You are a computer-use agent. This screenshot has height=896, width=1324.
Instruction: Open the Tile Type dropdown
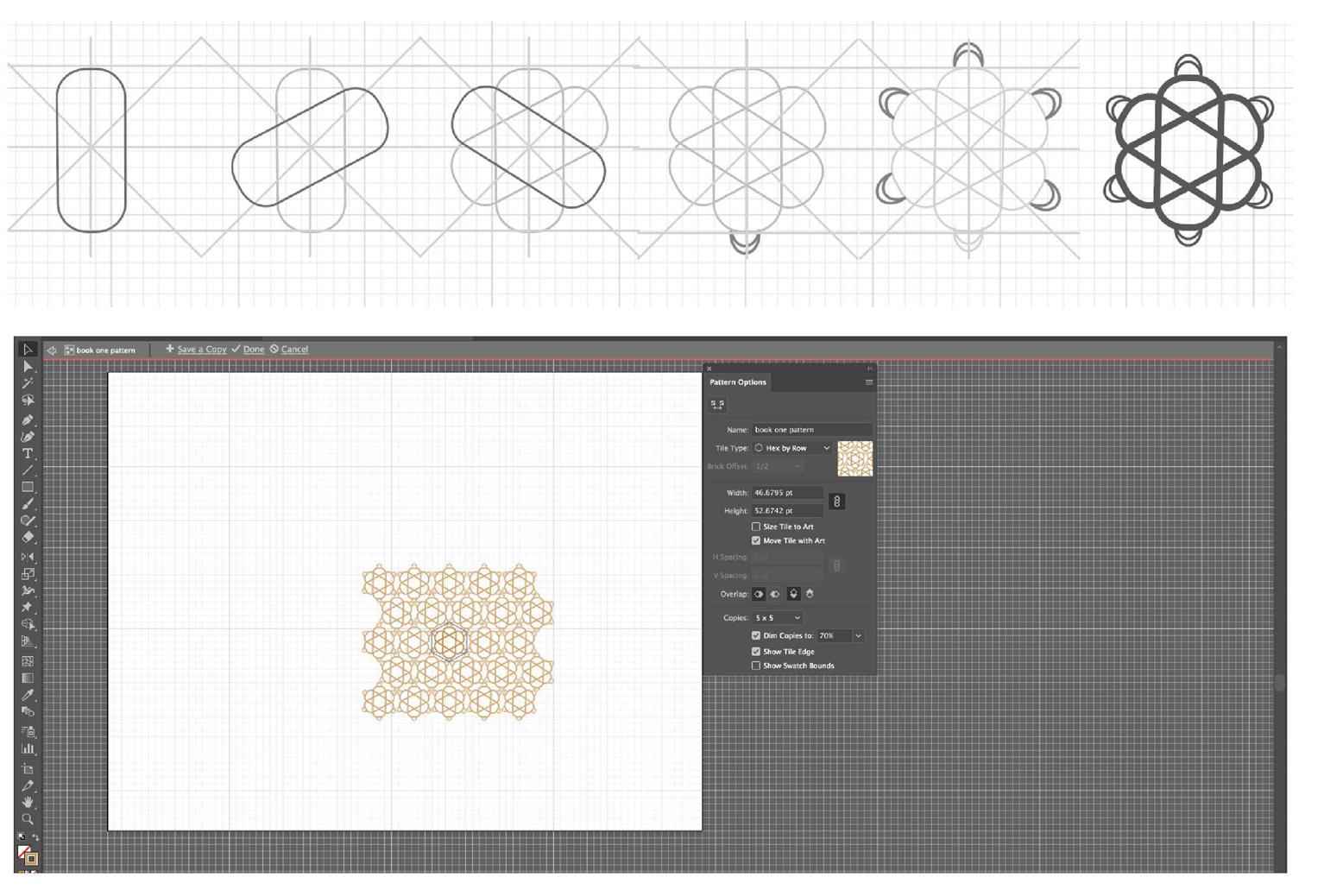pos(792,448)
